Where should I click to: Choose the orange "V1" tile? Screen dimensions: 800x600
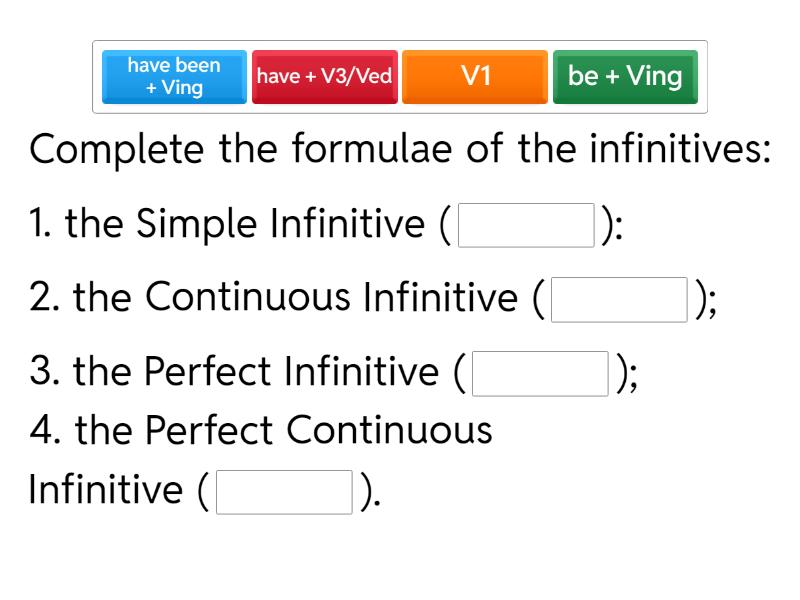(x=475, y=77)
